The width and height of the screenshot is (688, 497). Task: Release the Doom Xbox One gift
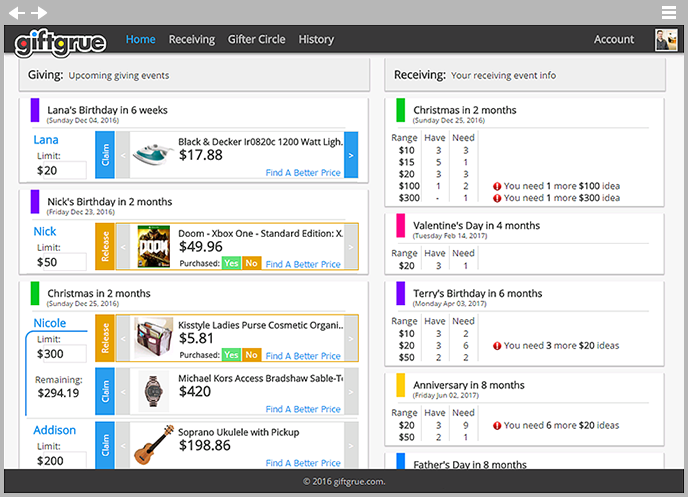[x=105, y=247]
